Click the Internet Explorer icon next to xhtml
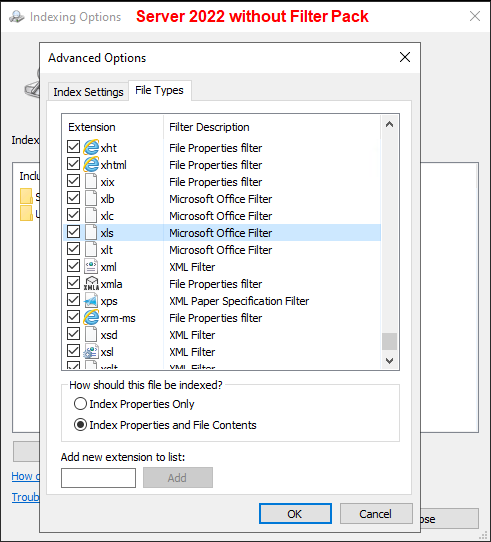The height and width of the screenshot is (542, 491). pos(91,165)
